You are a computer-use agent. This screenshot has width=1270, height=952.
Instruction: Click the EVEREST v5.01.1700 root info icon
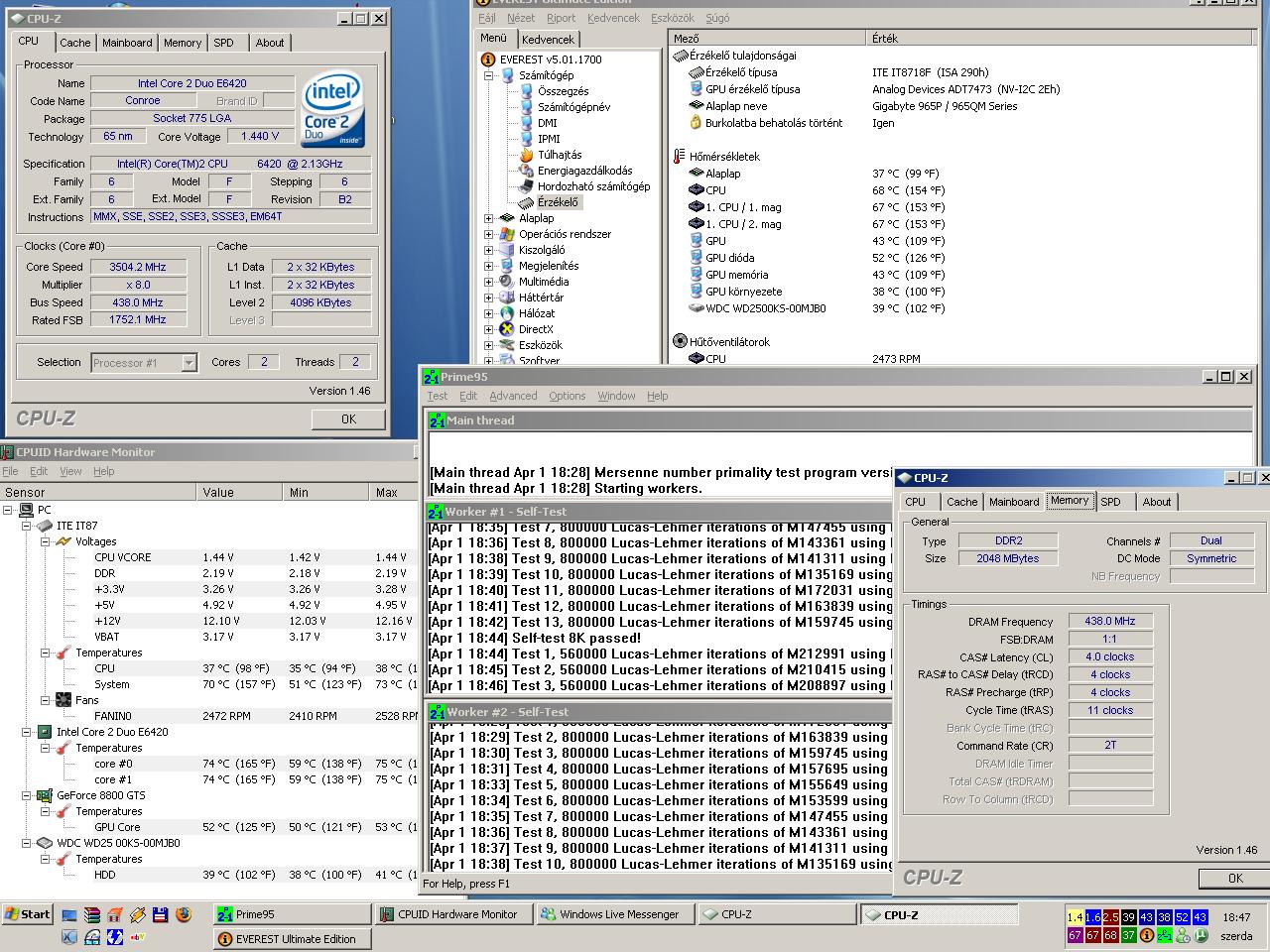(489, 59)
